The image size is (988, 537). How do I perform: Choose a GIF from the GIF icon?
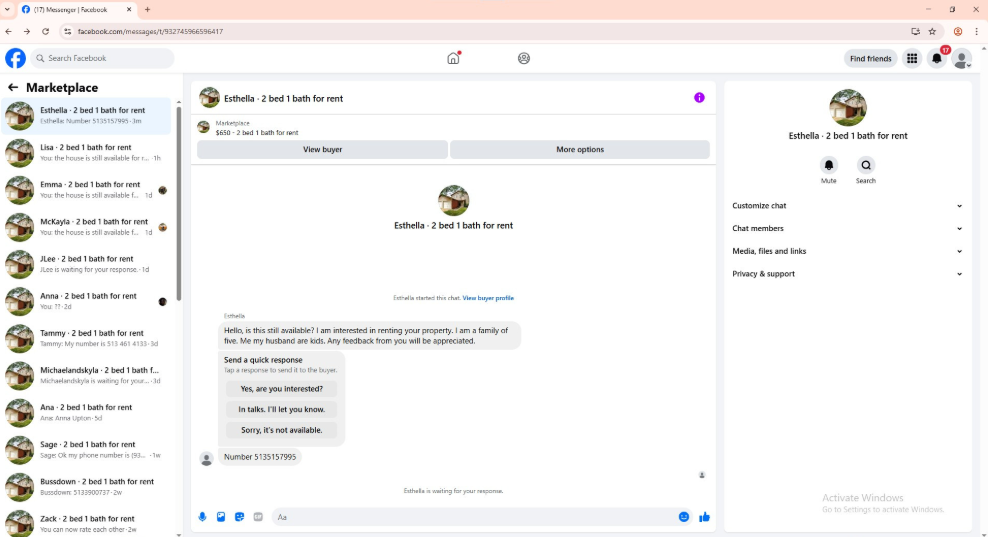point(258,517)
